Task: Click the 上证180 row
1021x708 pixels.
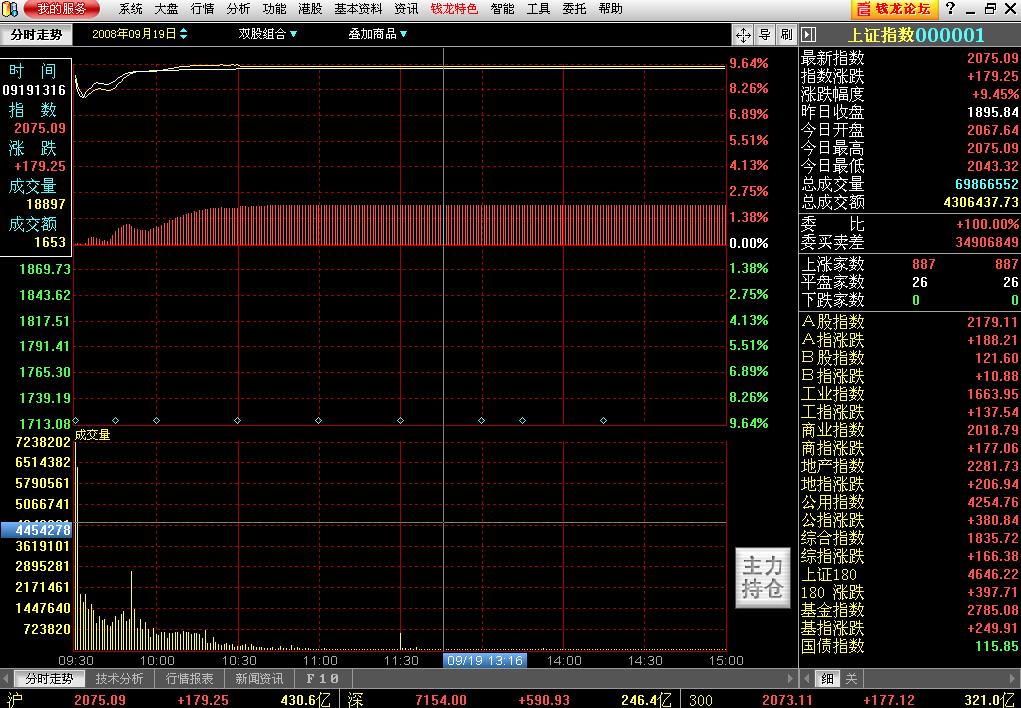Action: tap(910, 574)
